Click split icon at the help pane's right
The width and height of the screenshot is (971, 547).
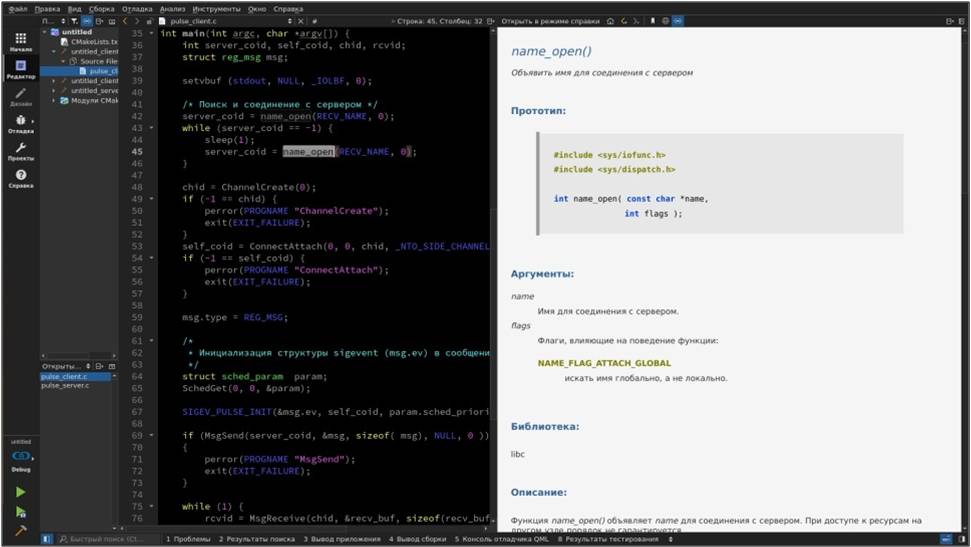(949, 21)
